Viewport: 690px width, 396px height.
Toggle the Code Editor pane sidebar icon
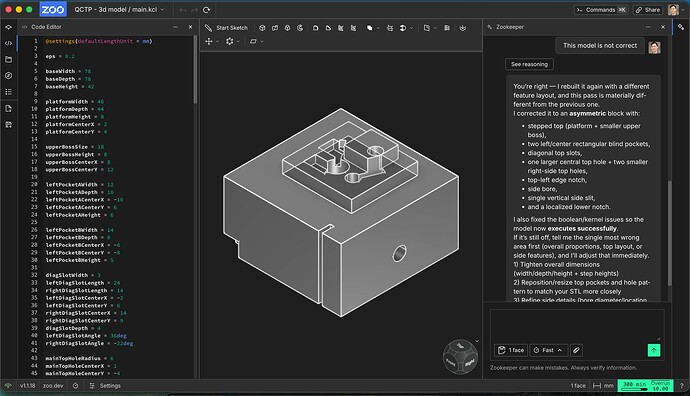(x=8, y=43)
